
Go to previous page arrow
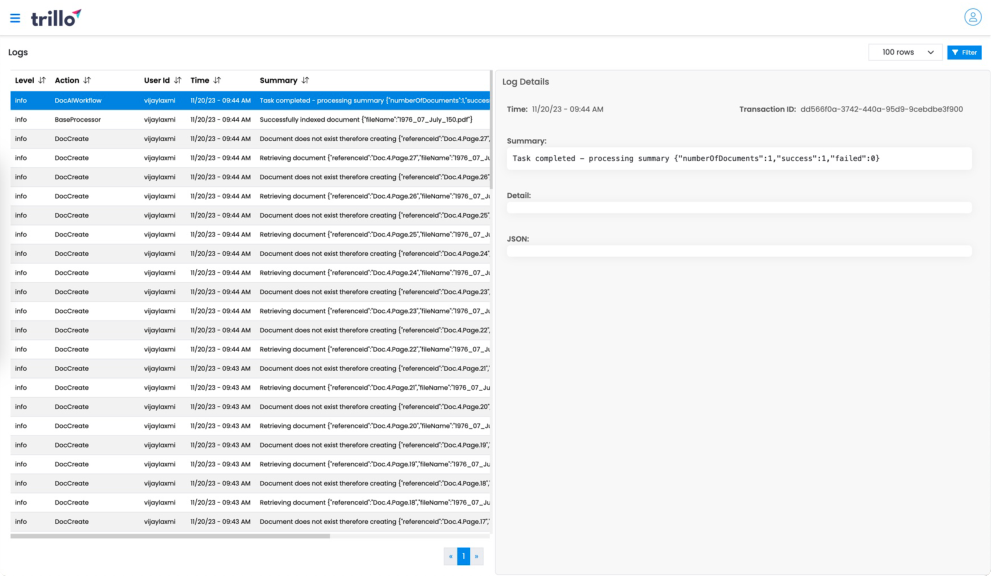point(450,556)
